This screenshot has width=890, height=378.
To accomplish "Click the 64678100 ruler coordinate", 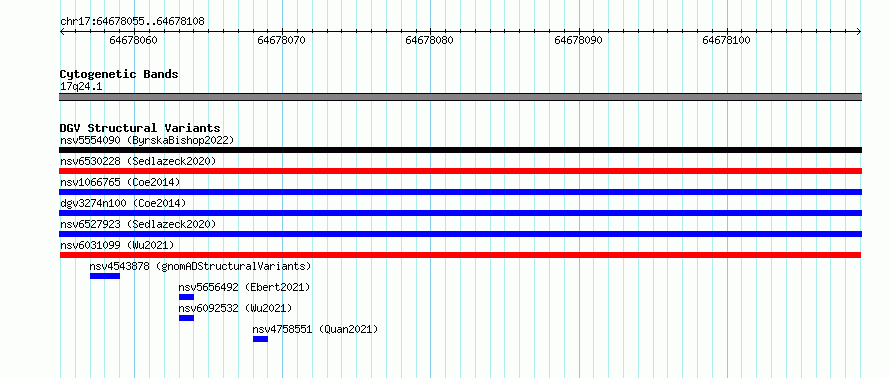I will coord(727,40).
